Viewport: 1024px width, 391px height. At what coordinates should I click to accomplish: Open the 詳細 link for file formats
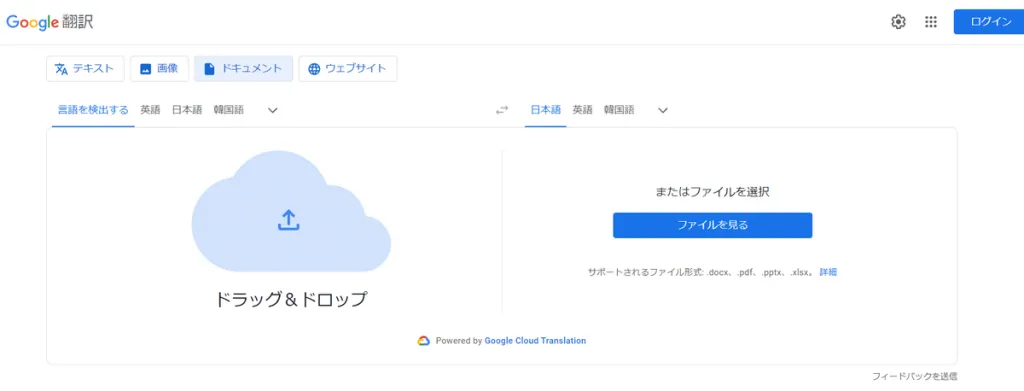pyautogui.click(x=828, y=272)
